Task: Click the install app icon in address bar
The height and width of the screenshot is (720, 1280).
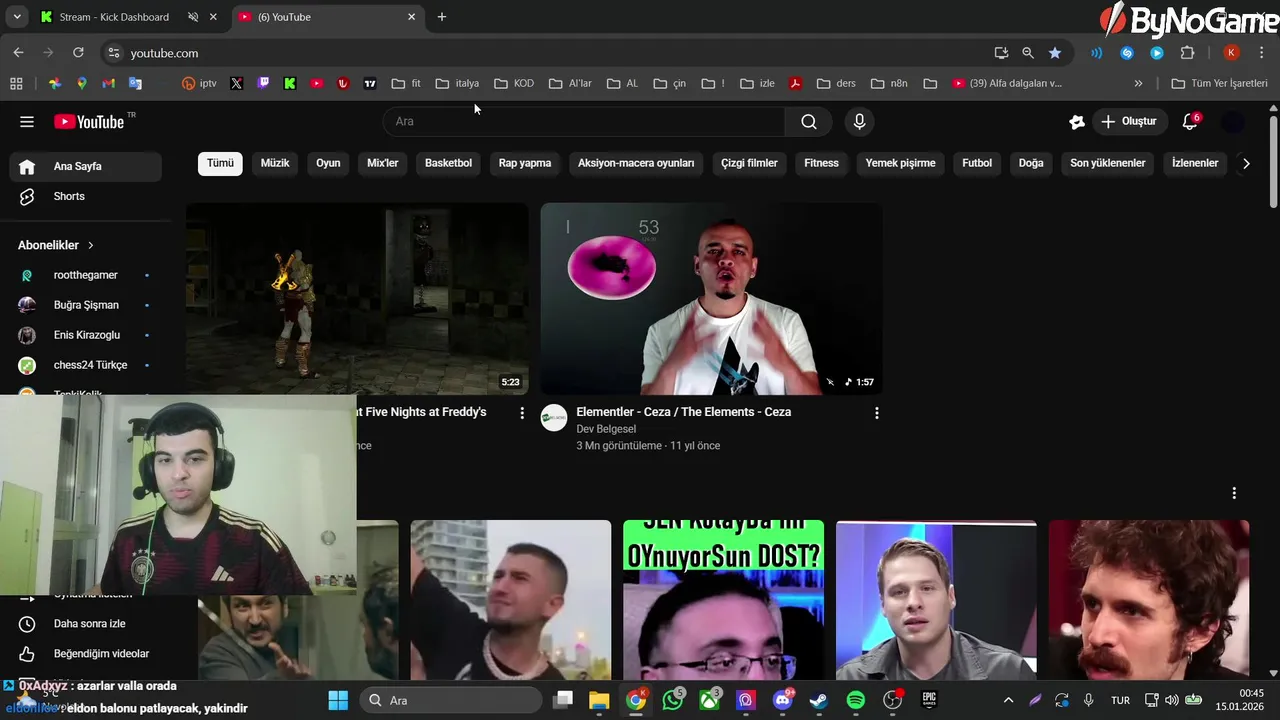Action: point(1001,53)
